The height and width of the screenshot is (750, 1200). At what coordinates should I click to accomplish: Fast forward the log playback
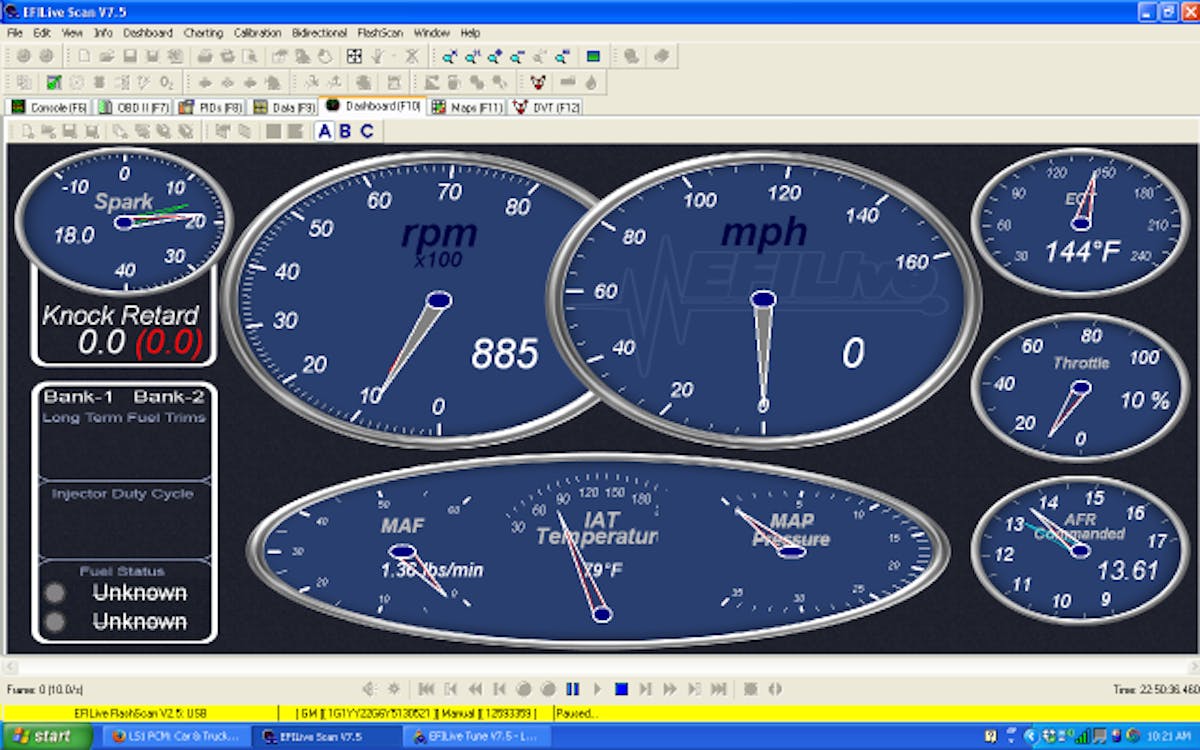(670, 688)
